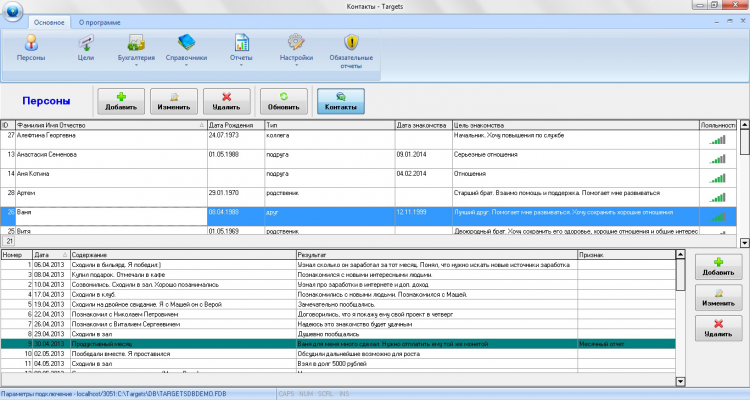Click the Признак column header
750x400 pixels.
point(626,255)
